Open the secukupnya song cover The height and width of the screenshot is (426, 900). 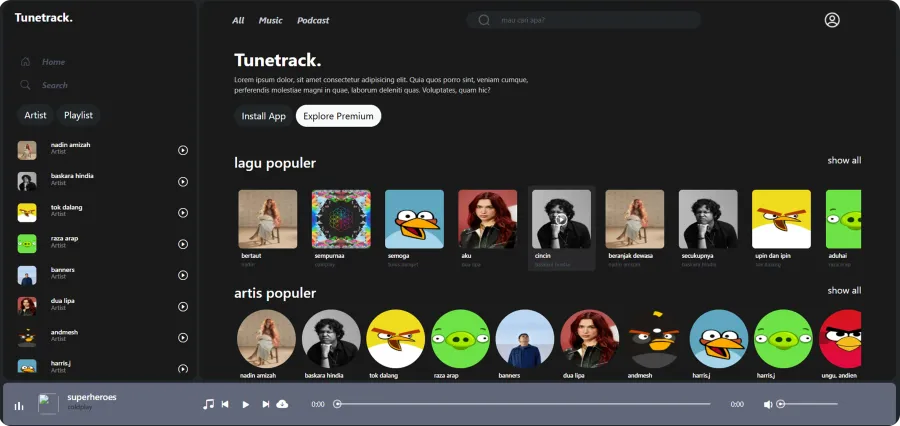click(708, 219)
